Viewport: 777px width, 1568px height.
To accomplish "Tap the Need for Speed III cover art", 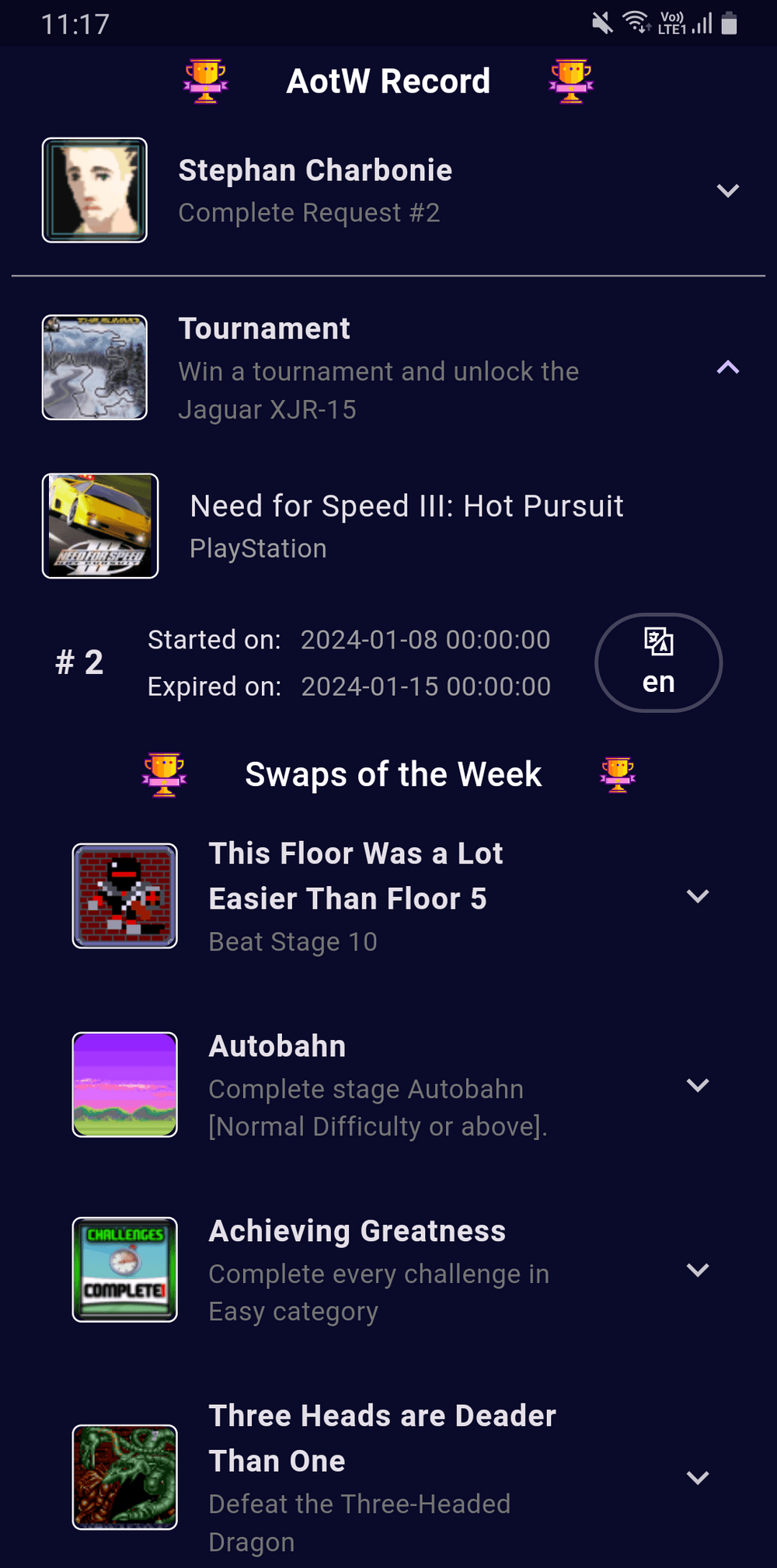I will pos(100,526).
